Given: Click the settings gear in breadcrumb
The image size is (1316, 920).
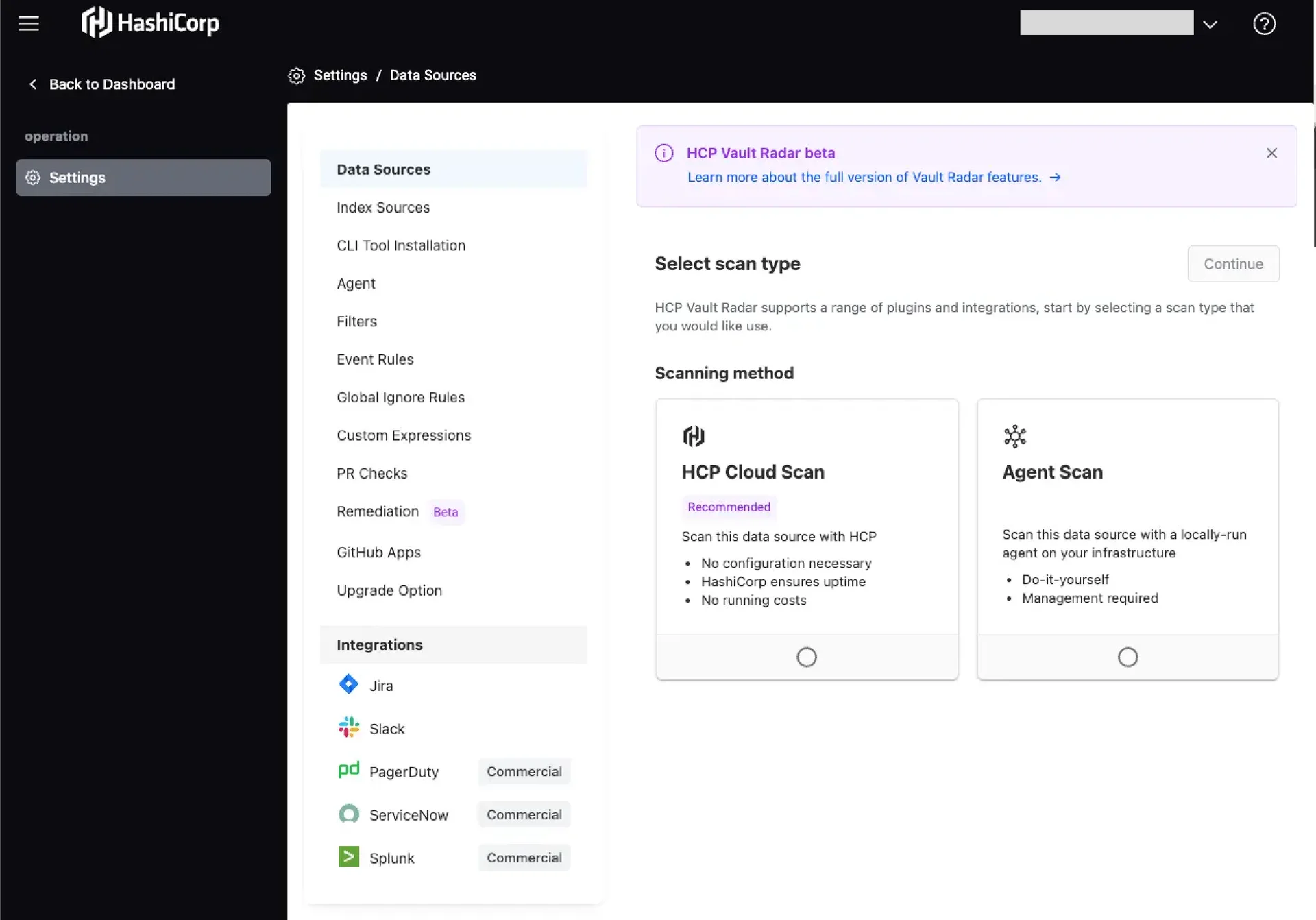Looking at the screenshot, I should click(296, 75).
